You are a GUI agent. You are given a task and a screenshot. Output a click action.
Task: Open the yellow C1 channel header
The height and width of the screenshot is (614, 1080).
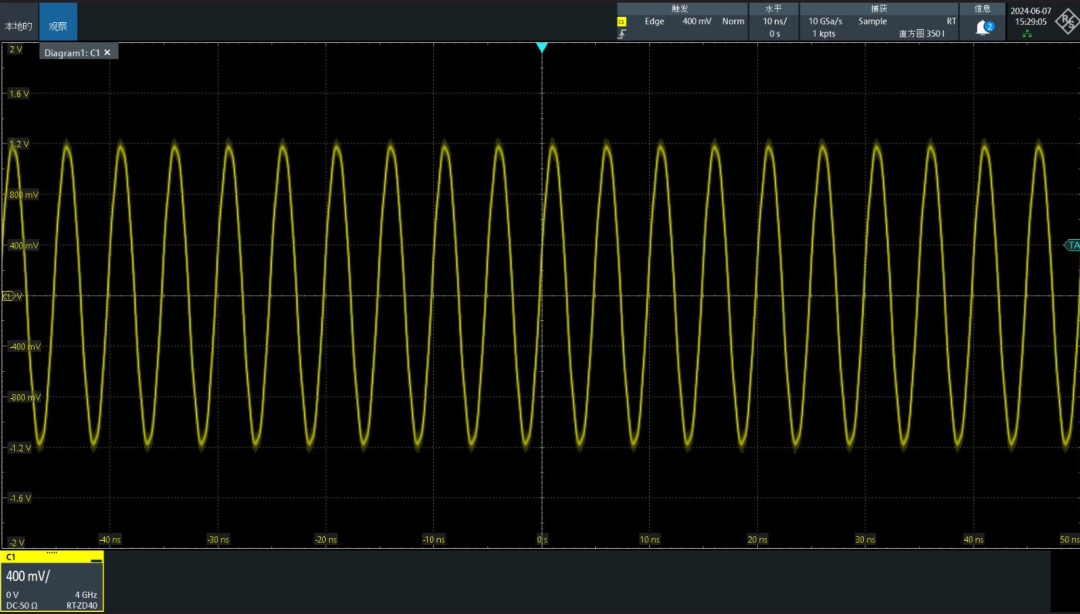click(x=52, y=557)
